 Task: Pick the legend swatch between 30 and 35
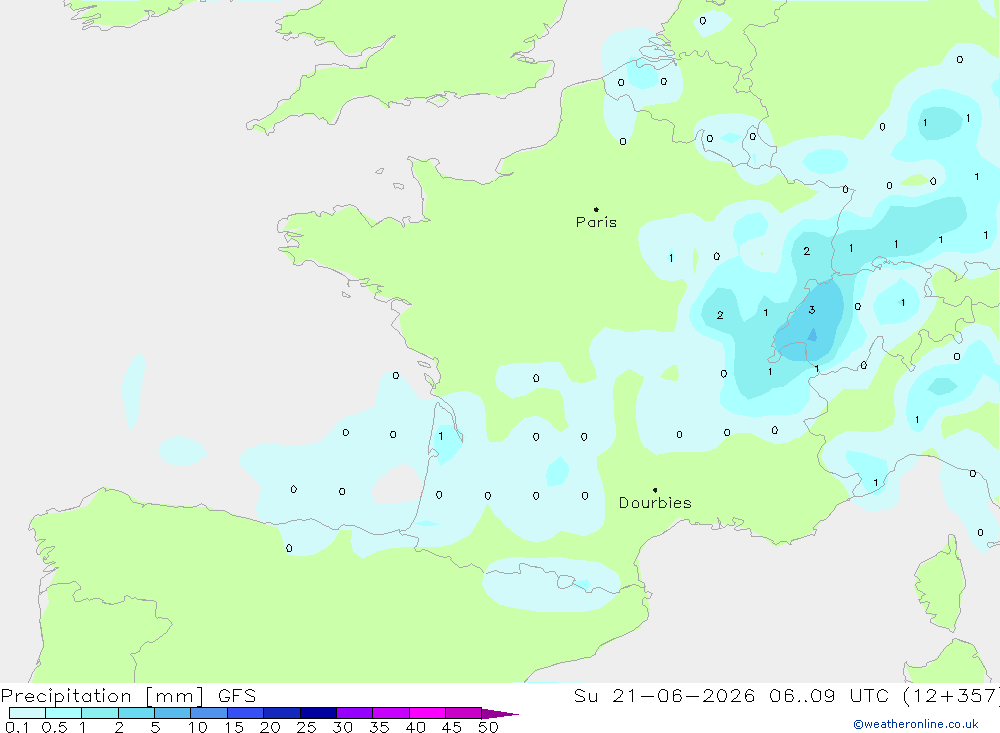[x=355, y=713]
